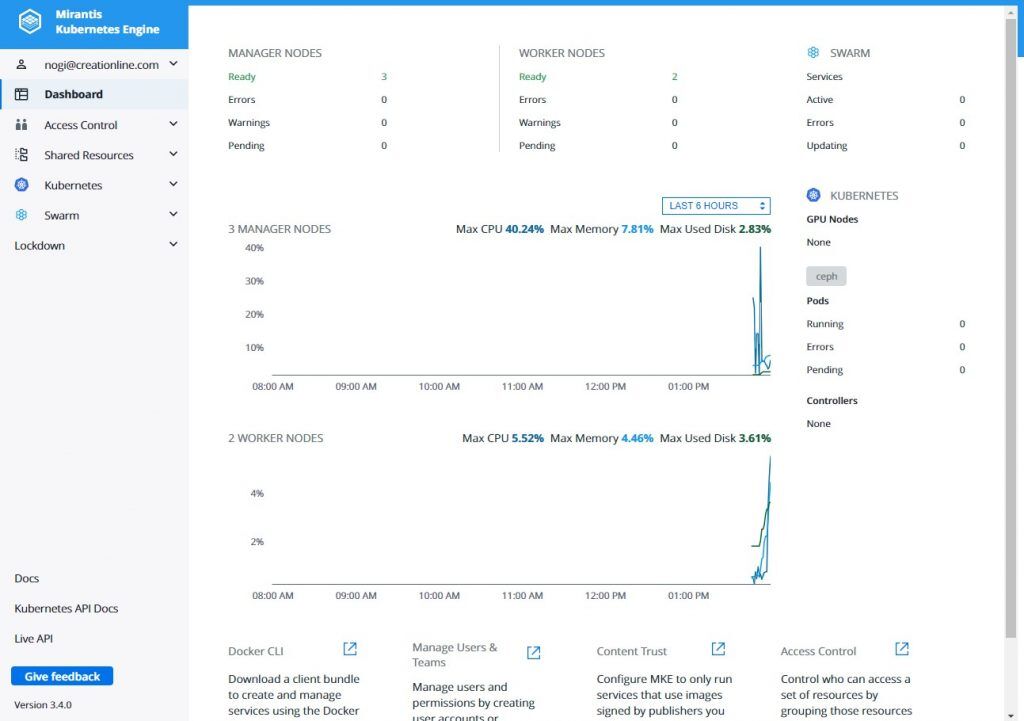Screen dimensions: 1024x721
Task: Open the Live API link
Action: point(33,638)
